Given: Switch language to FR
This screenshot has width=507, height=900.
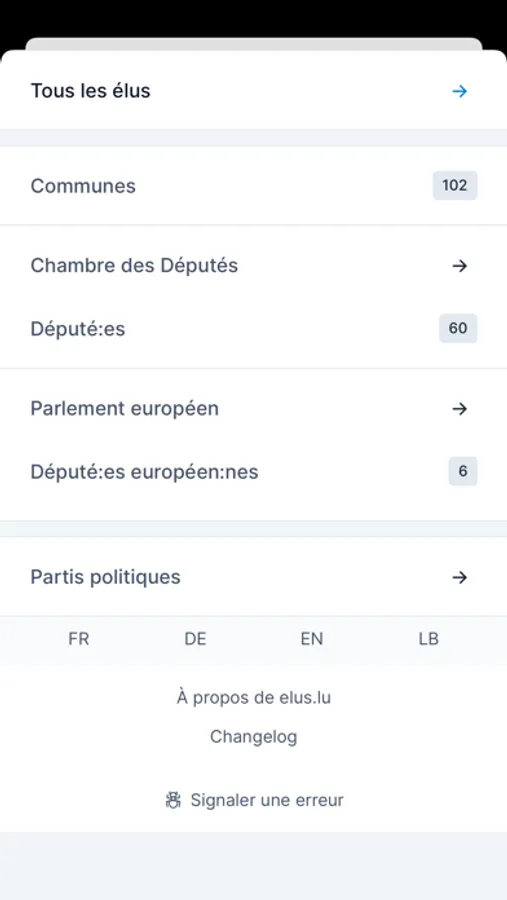Looking at the screenshot, I should (x=79, y=639).
